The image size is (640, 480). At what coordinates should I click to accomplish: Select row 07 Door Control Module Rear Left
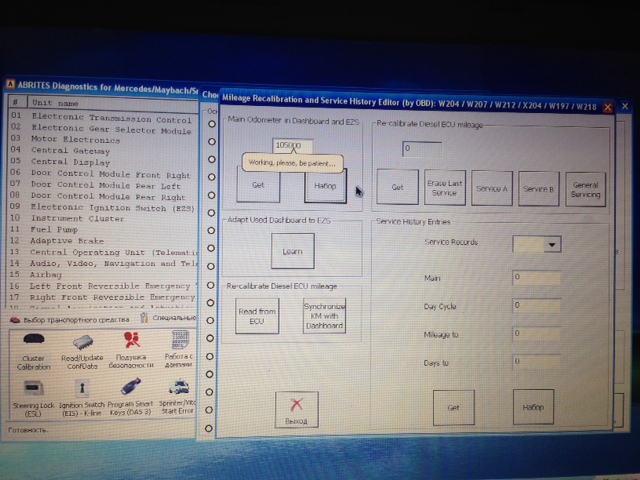click(104, 185)
